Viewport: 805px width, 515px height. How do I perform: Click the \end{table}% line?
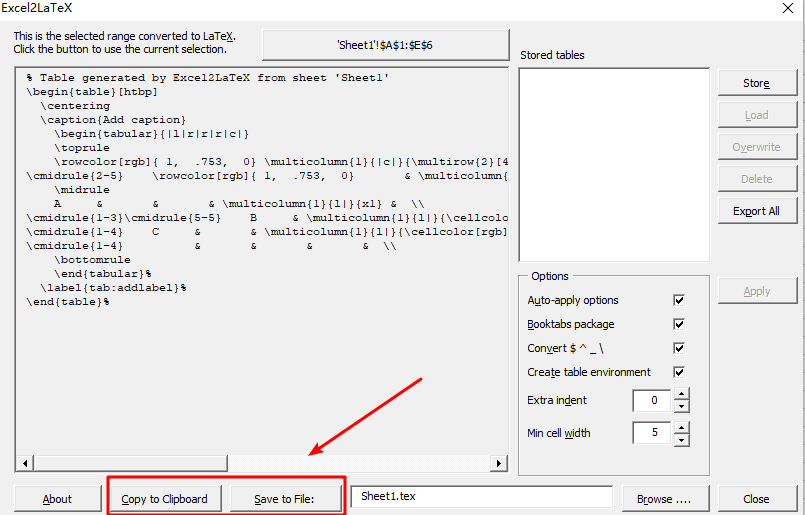point(68,302)
